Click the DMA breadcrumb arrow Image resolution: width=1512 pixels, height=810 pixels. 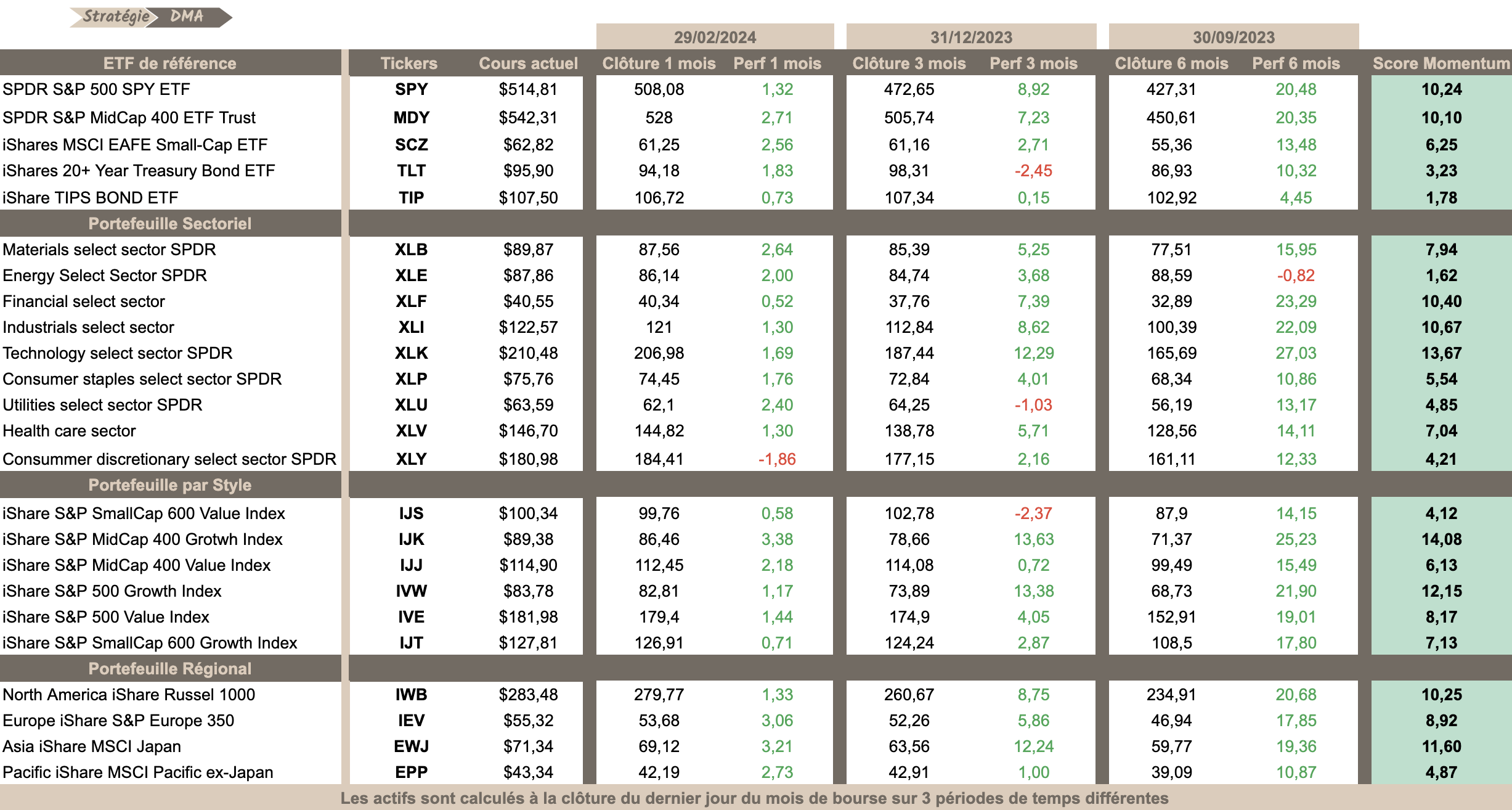(191, 17)
